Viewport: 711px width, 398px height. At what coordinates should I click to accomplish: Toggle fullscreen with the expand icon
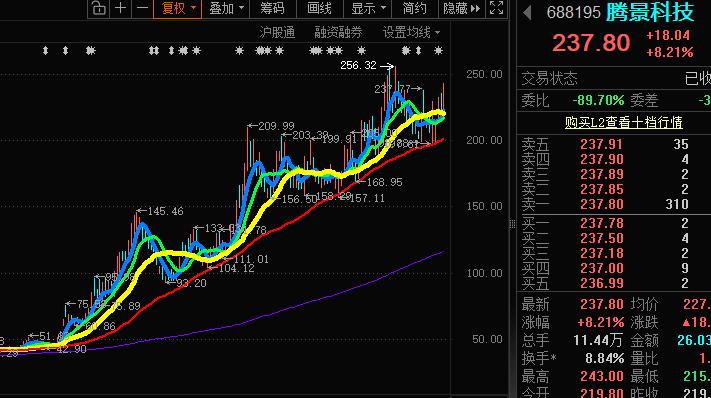[x=497, y=8]
